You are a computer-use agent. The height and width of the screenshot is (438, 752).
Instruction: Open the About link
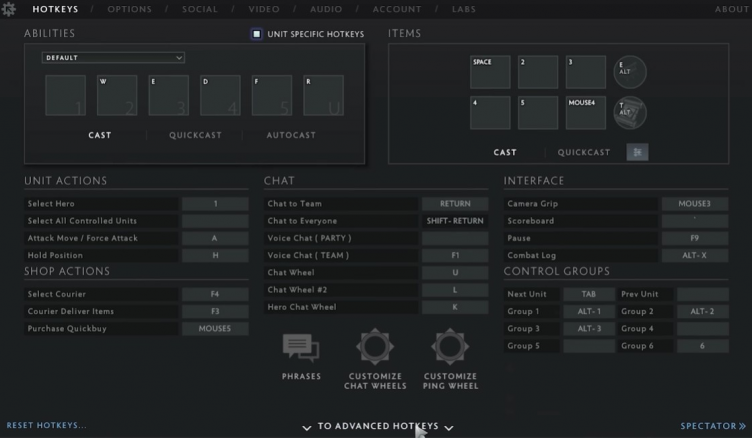click(731, 9)
